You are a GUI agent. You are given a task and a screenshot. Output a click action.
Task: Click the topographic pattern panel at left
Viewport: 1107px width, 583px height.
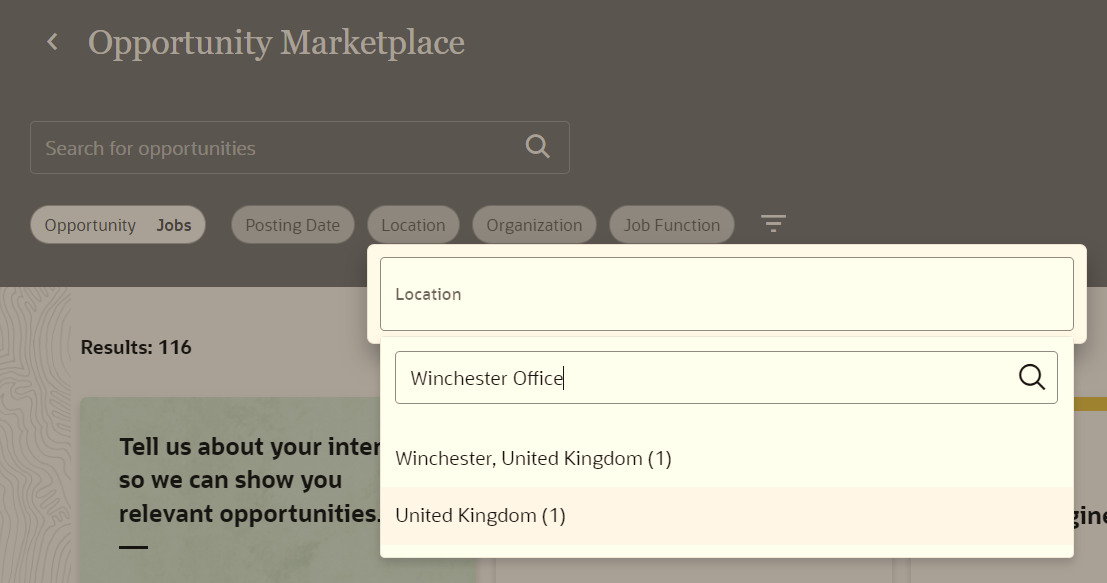35,435
